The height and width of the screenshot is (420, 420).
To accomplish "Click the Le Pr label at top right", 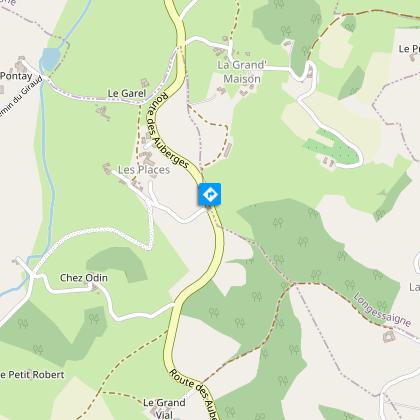I will 409,49.
